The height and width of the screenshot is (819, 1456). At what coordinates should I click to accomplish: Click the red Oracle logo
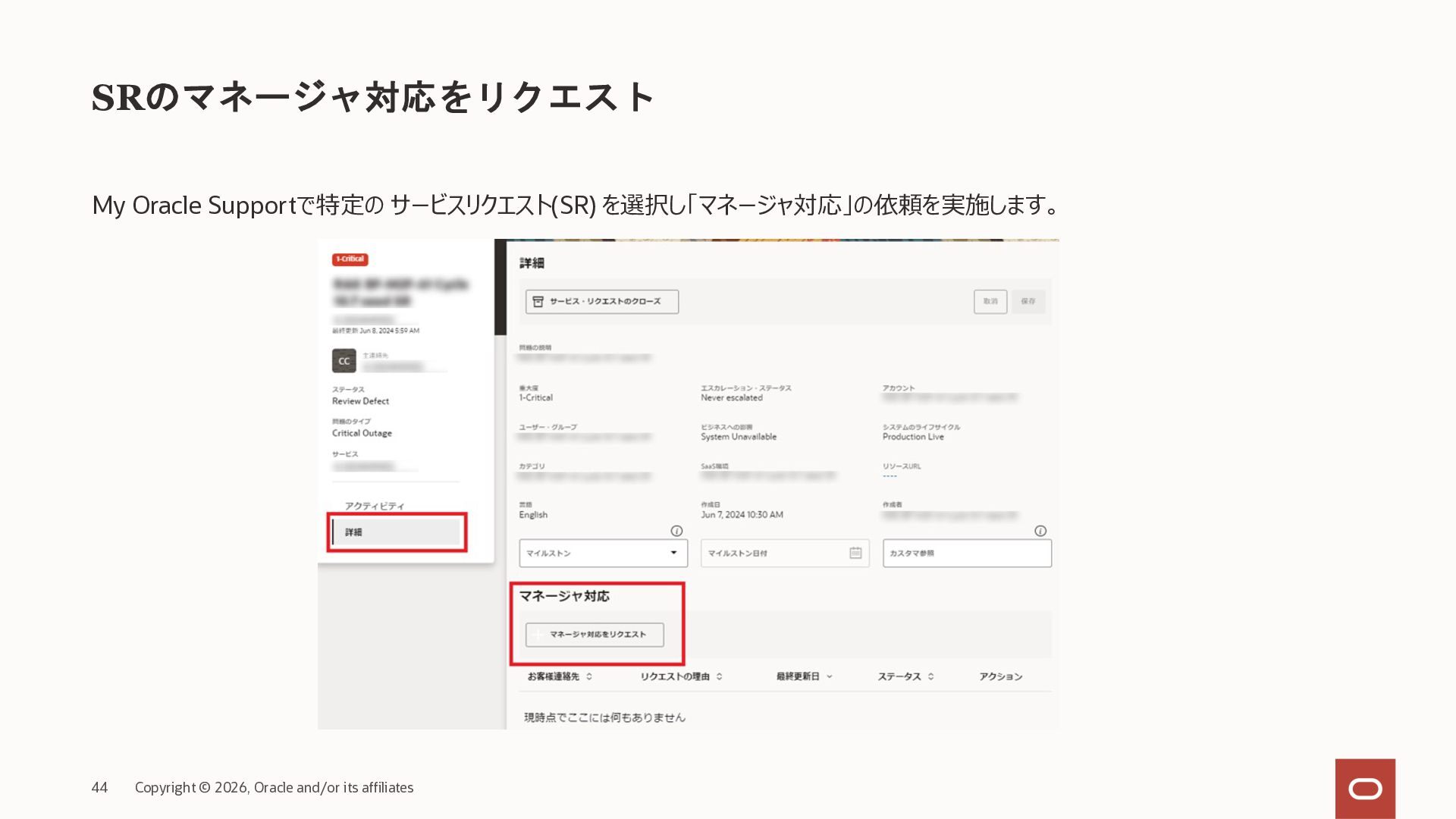[1365, 789]
